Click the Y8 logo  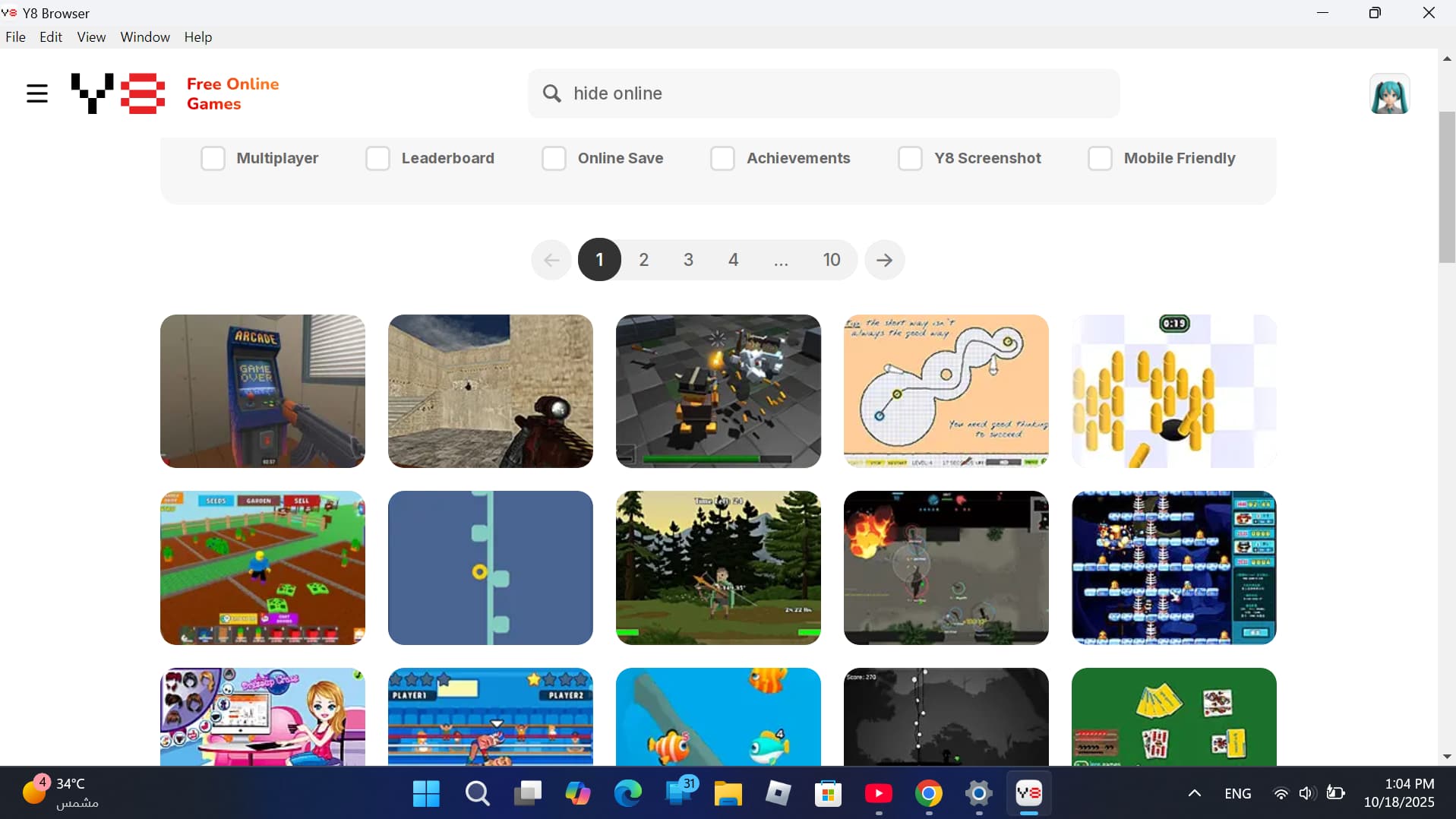(x=118, y=93)
